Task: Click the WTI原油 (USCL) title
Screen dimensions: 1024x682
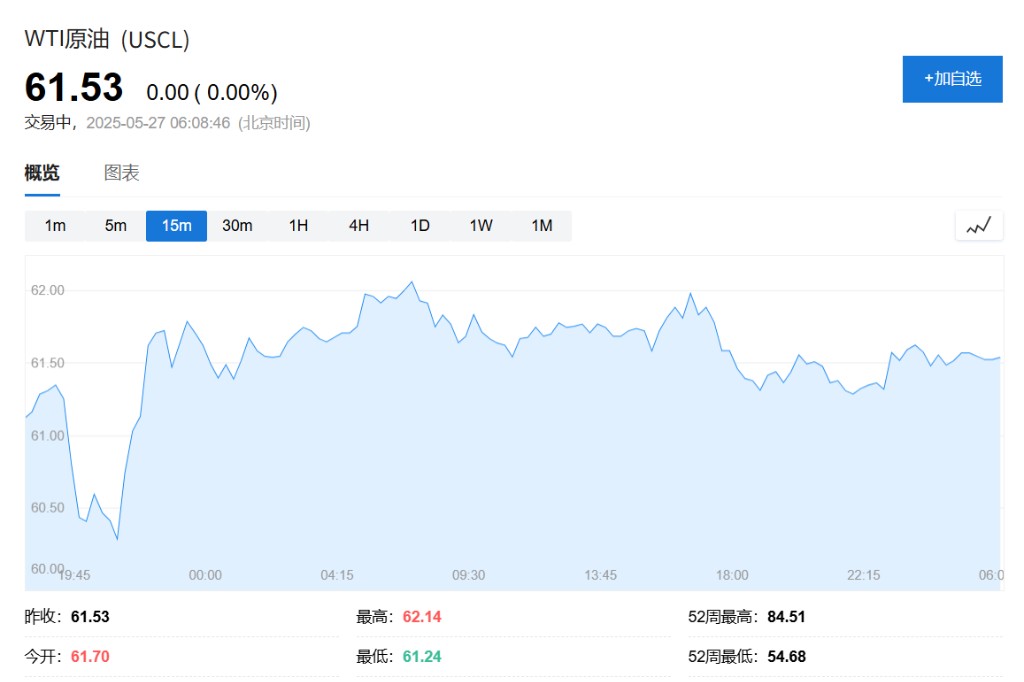Action: point(107,39)
